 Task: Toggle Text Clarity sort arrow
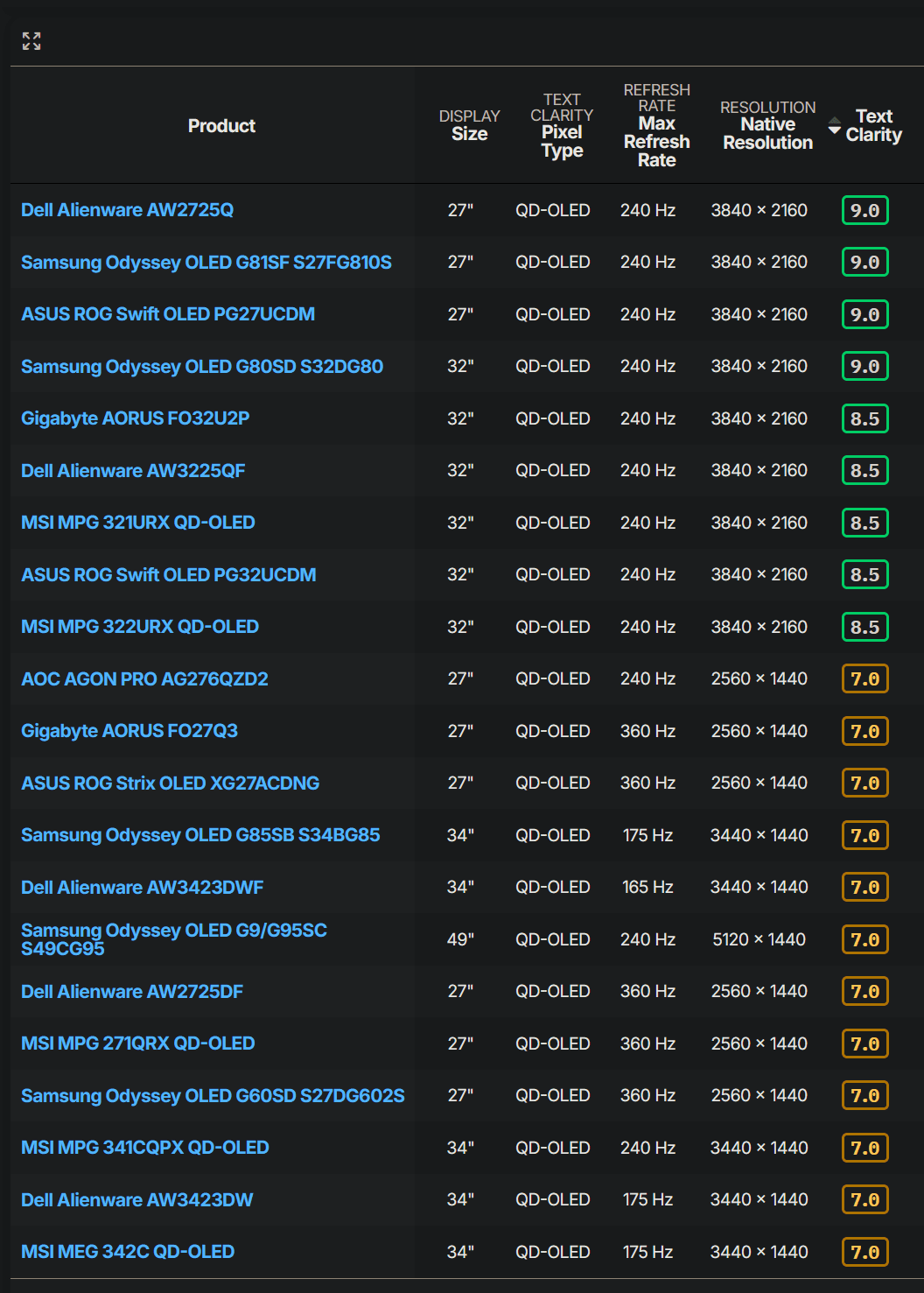click(835, 126)
